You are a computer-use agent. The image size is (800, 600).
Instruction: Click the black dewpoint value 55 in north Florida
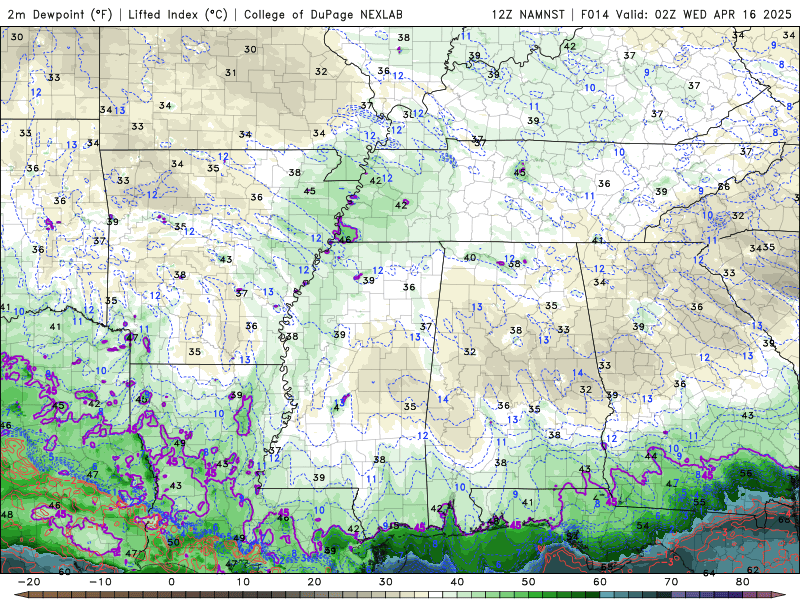[699, 503]
